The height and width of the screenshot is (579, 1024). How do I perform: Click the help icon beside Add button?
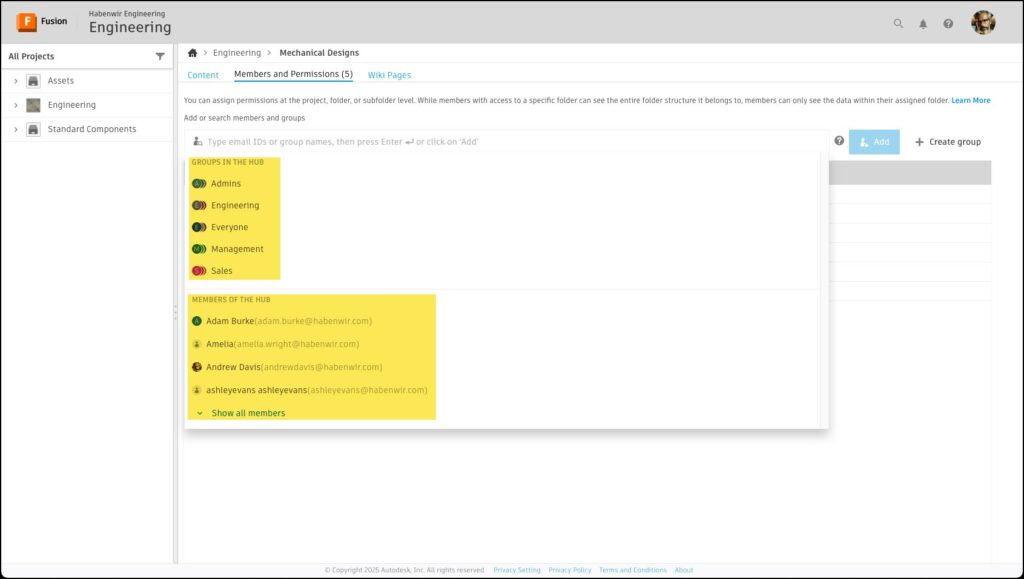(839, 141)
